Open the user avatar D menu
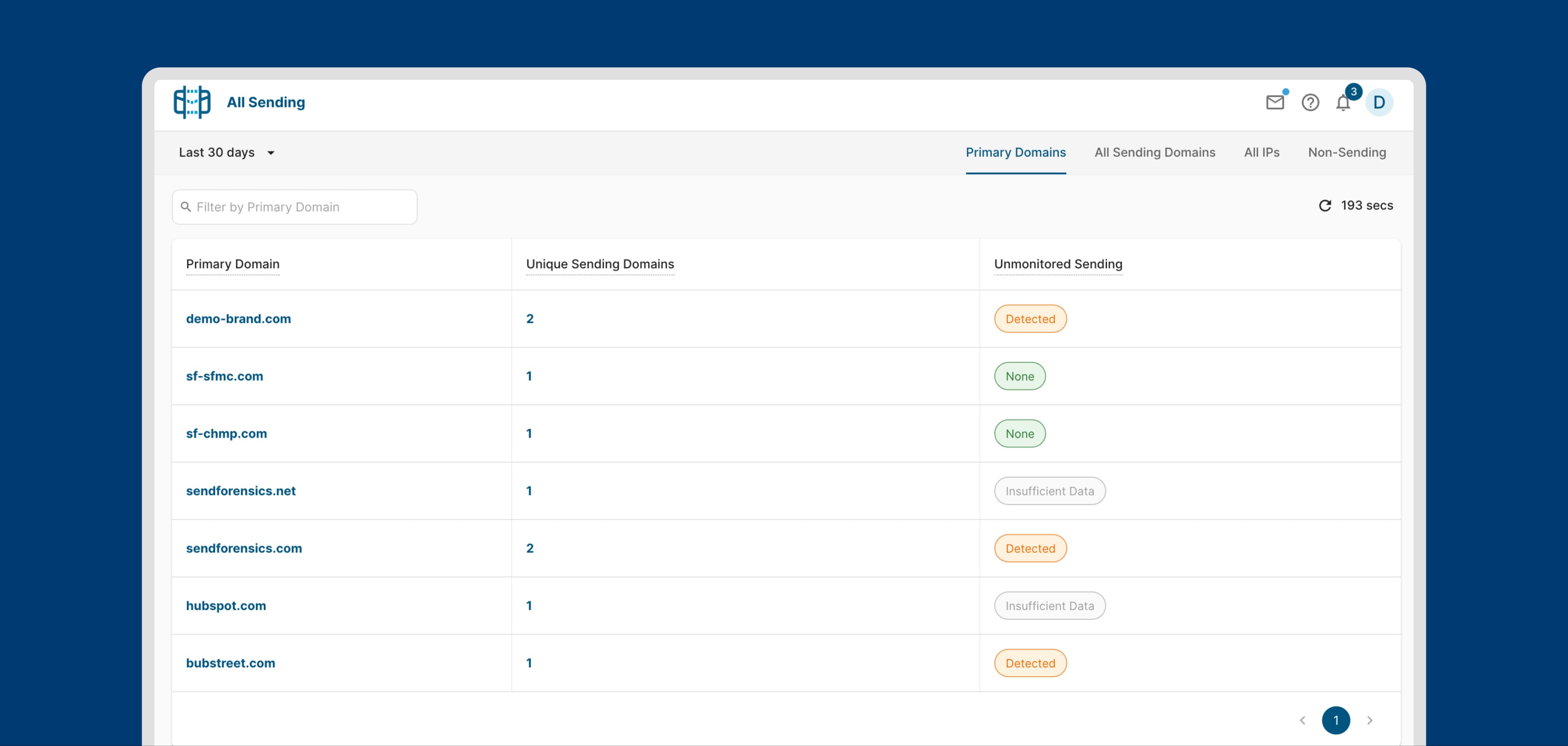Image resolution: width=1568 pixels, height=746 pixels. click(x=1379, y=102)
